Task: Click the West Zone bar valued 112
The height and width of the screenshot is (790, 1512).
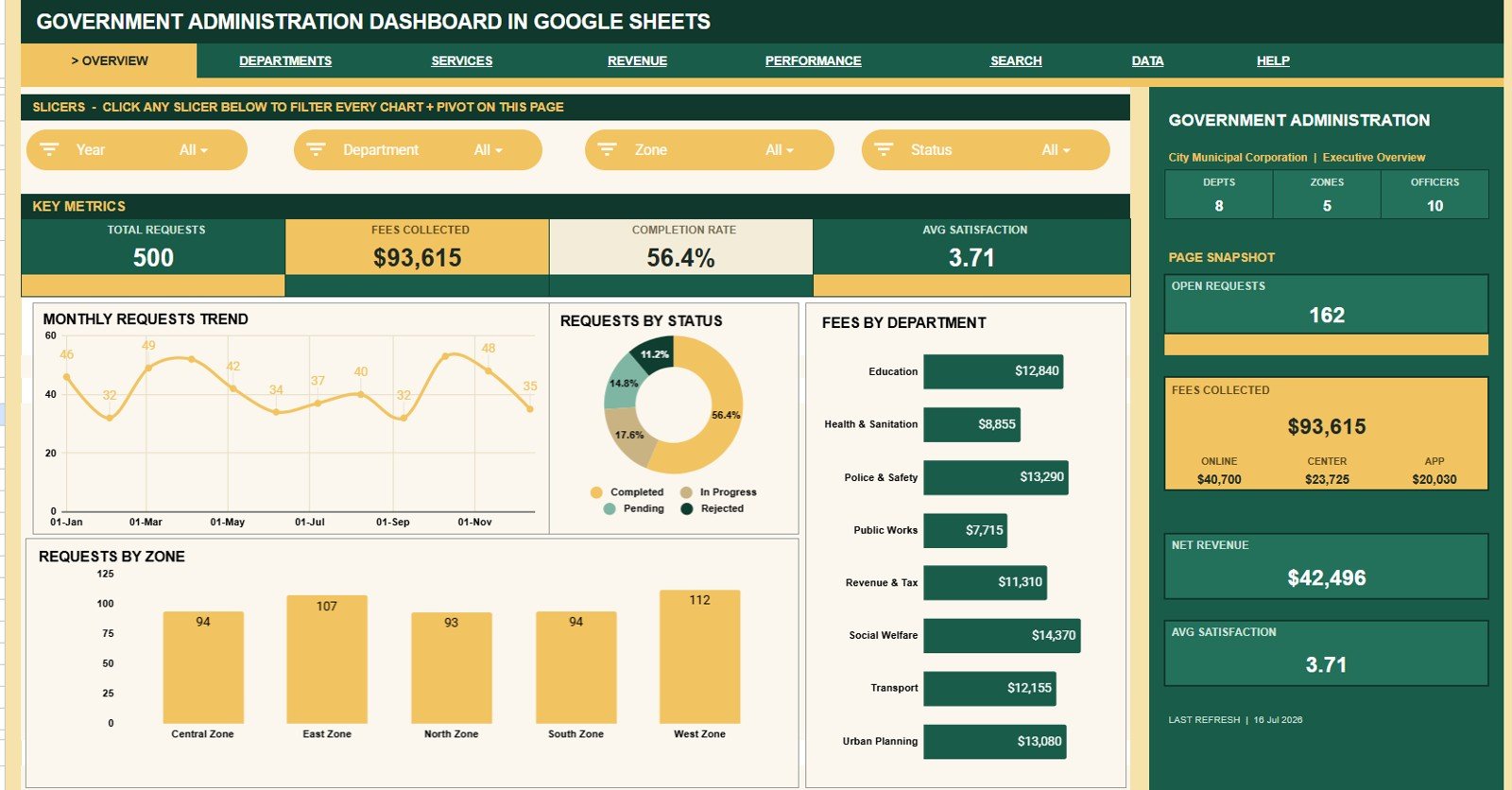Action: click(x=700, y=657)
